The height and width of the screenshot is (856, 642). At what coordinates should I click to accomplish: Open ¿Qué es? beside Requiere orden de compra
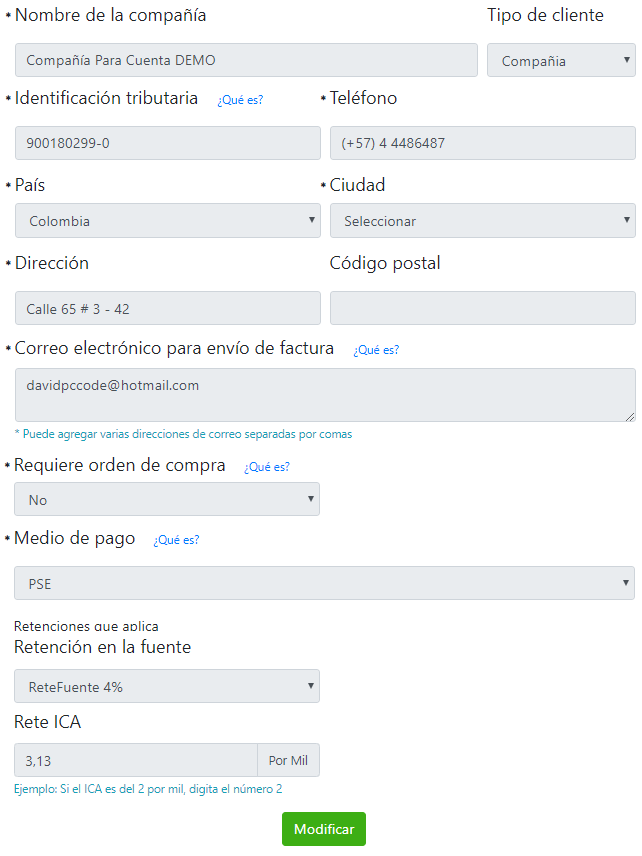266,466
